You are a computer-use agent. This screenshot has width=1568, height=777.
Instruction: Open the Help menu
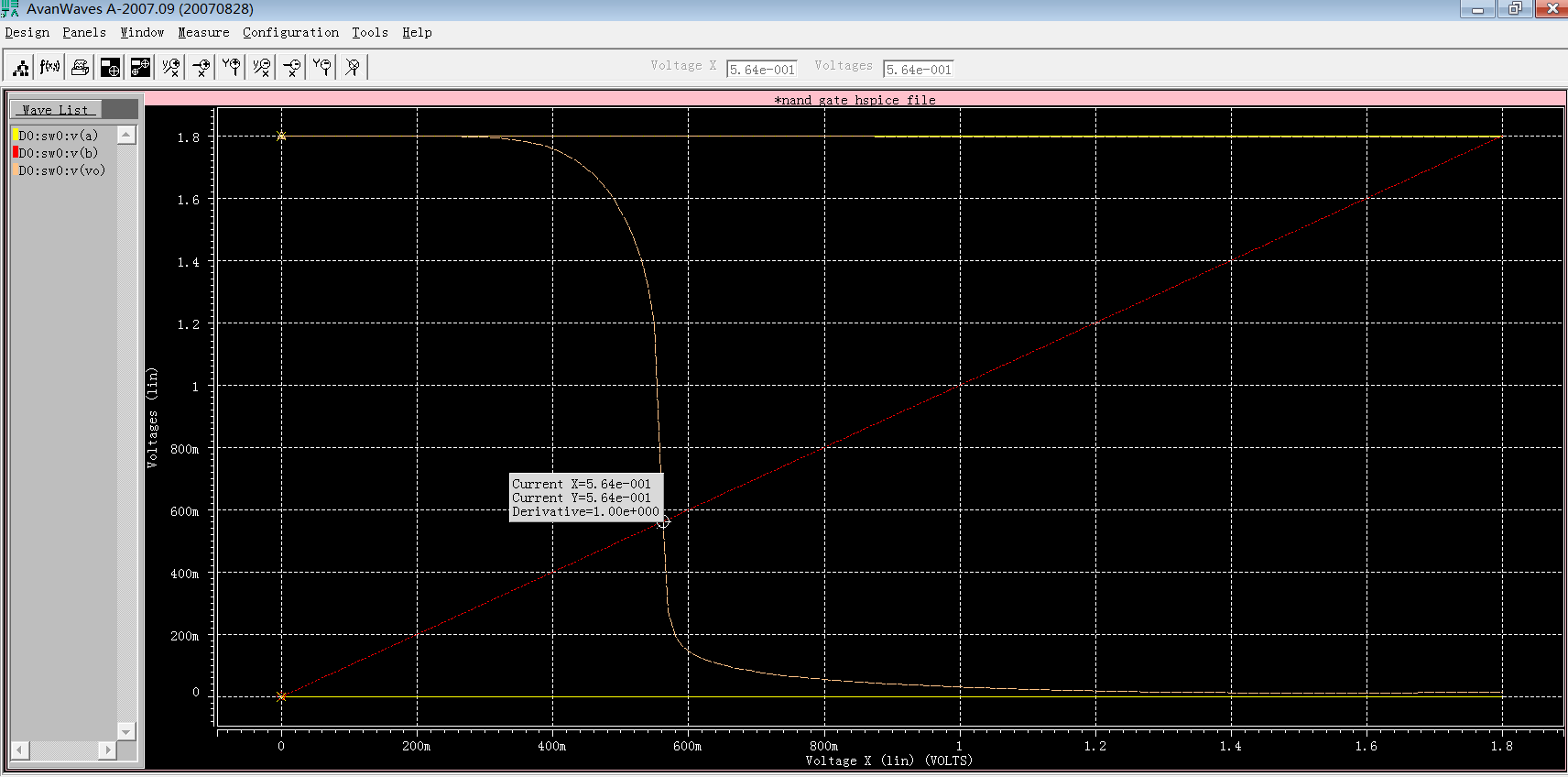pos(417,32)
